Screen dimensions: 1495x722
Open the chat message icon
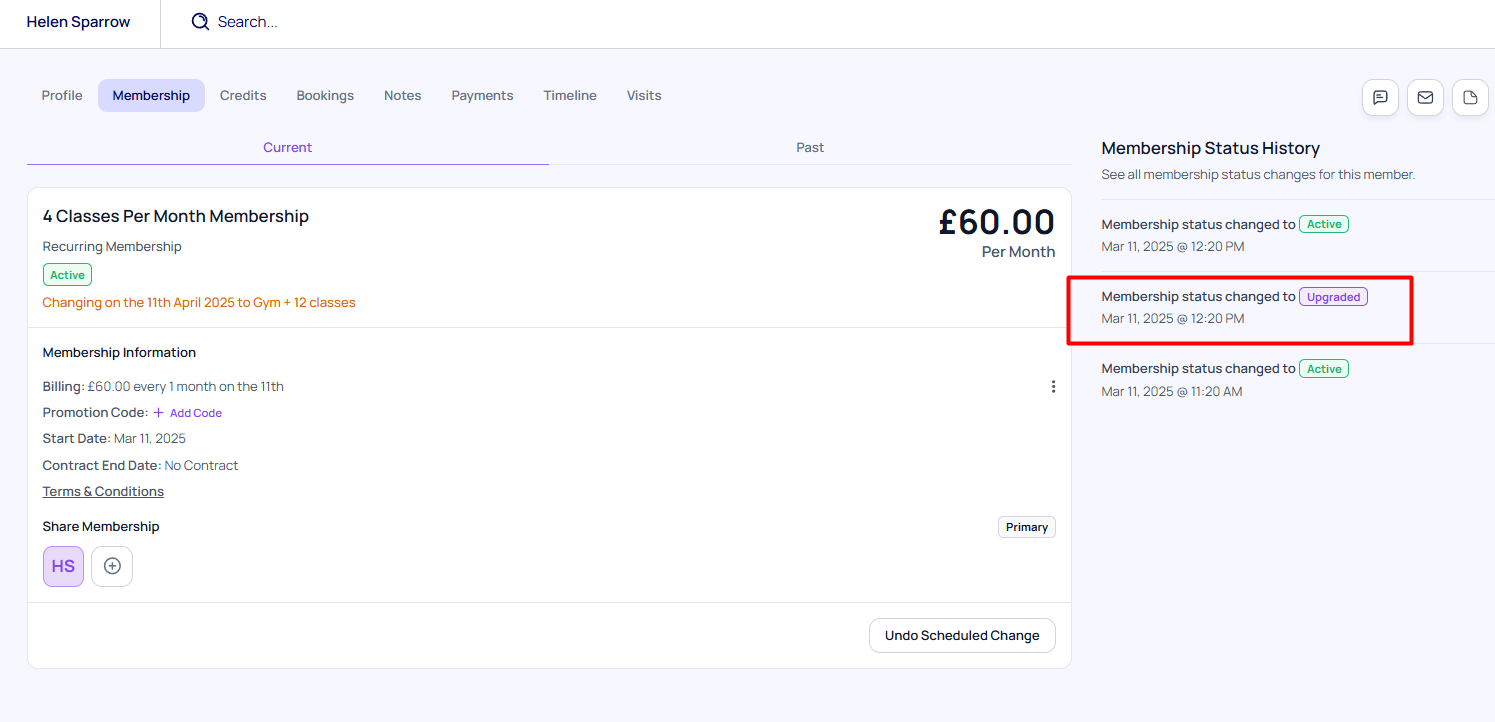[1380, 97]
